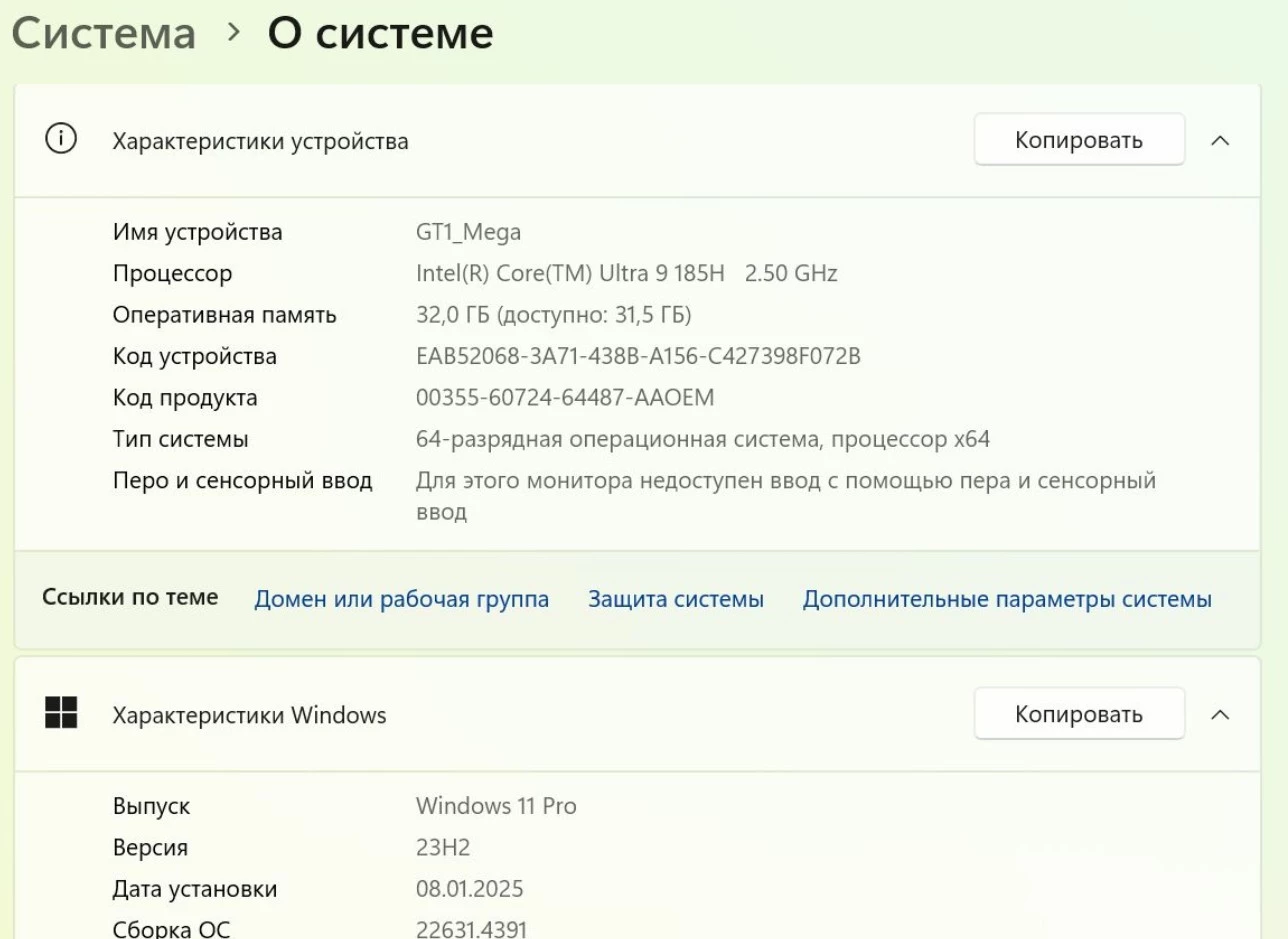This screenshot has width=1288, height=939.
Task: Click the Intel Core Ultra 9 processor value
Action: coord(626,273)
